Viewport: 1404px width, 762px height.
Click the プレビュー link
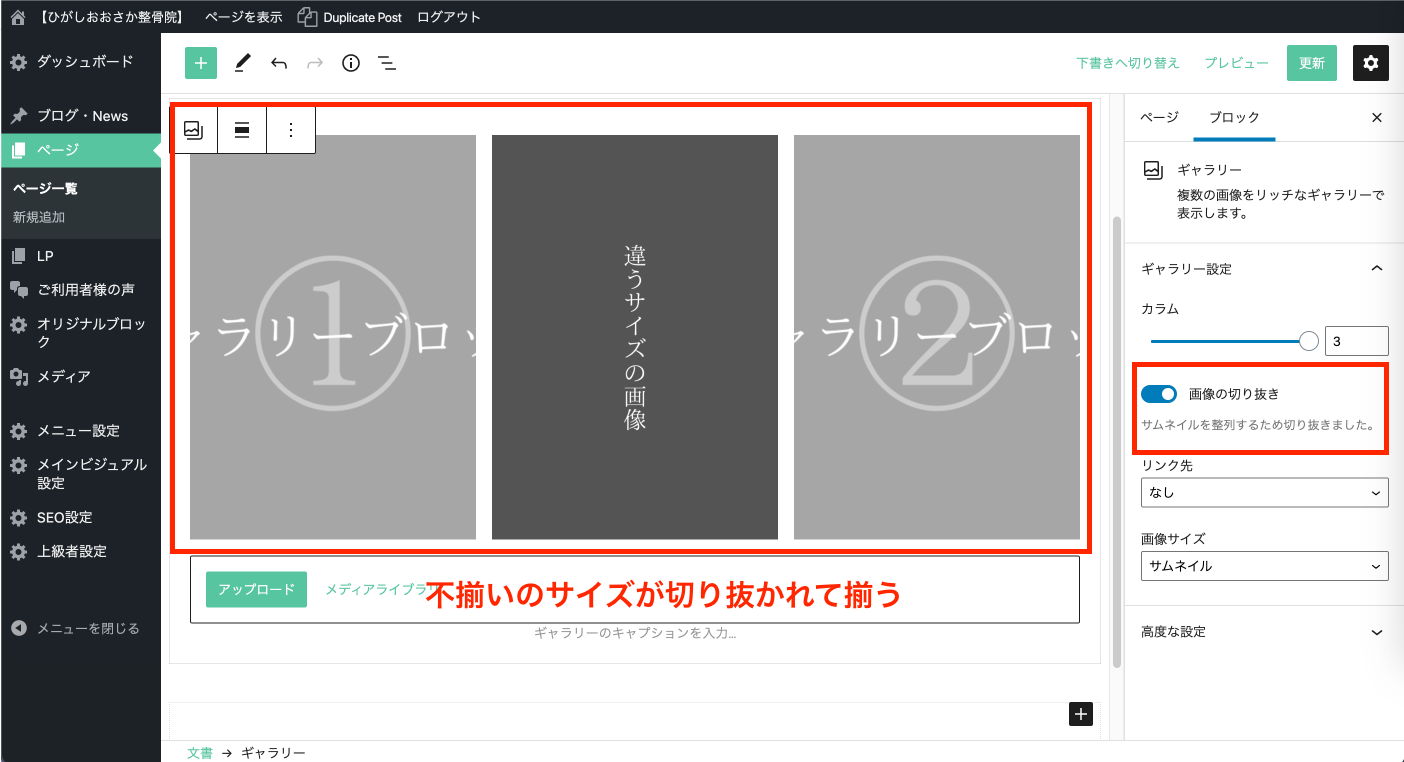point(1236,63)
